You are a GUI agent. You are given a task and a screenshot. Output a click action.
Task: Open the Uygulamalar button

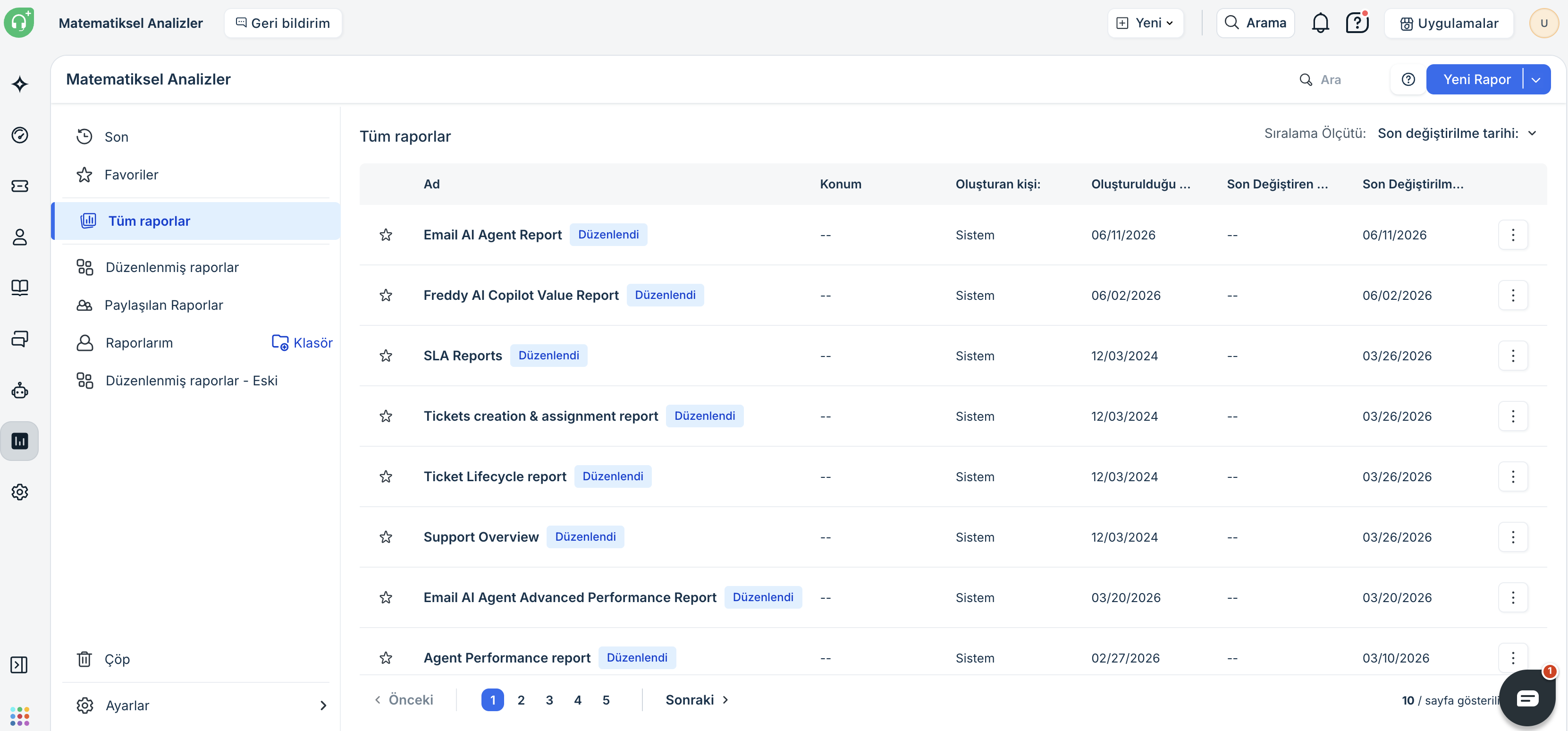click(1449, 23)
